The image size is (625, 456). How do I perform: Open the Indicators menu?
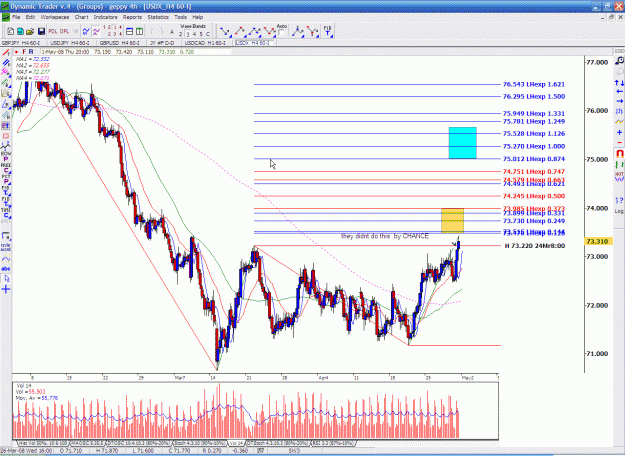(105, 17)
